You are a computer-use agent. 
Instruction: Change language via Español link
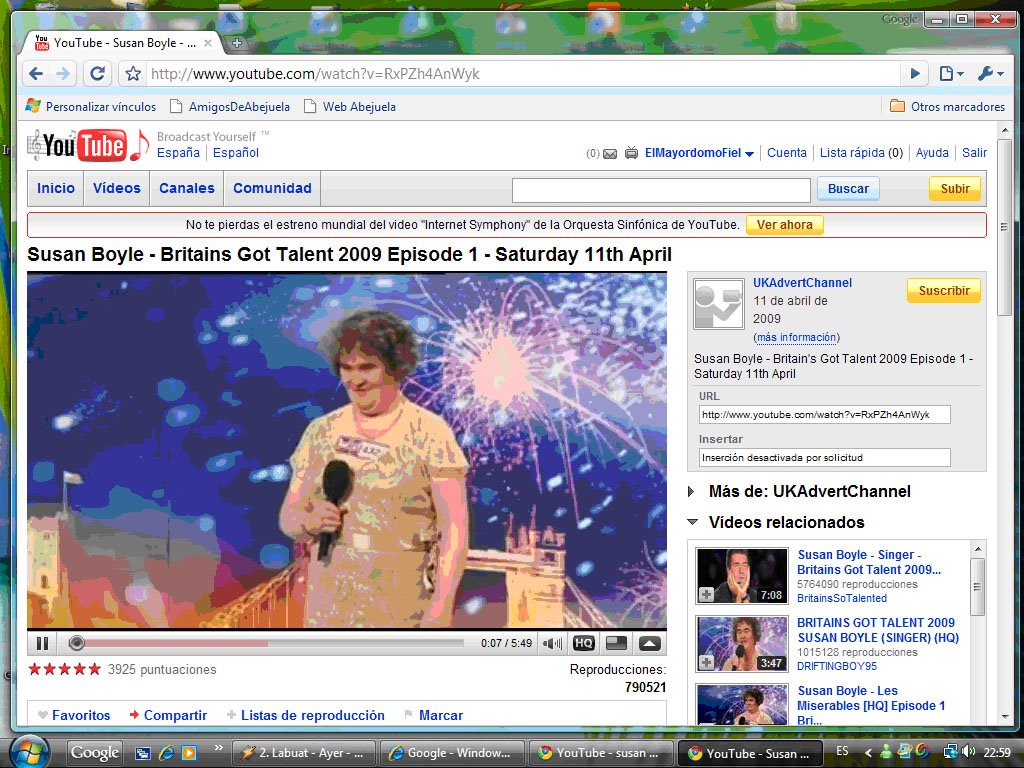[x=236, y=153]
